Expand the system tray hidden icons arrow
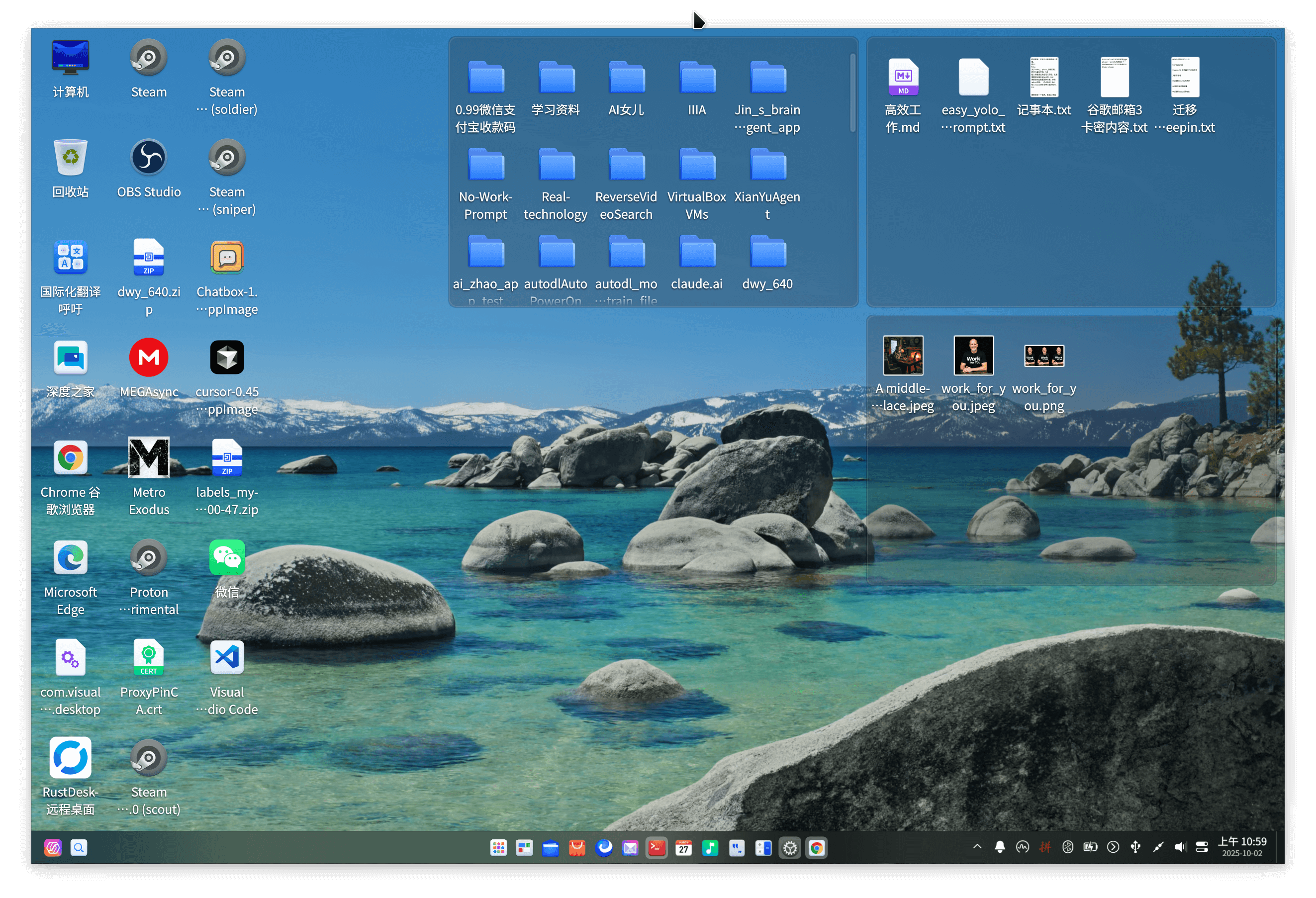Screen dimensions: 1316x898 pos(978,847)
